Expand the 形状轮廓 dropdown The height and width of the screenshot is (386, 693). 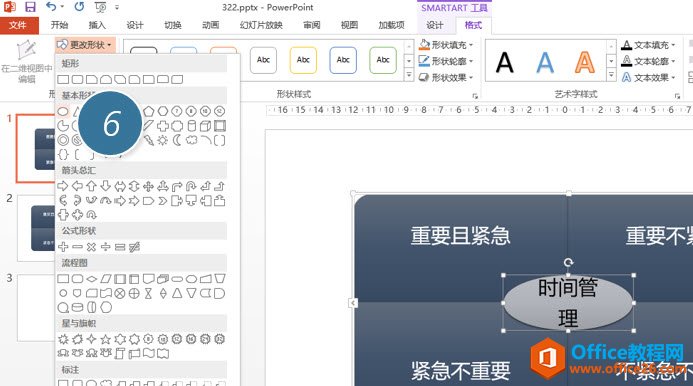pos(446,61)
